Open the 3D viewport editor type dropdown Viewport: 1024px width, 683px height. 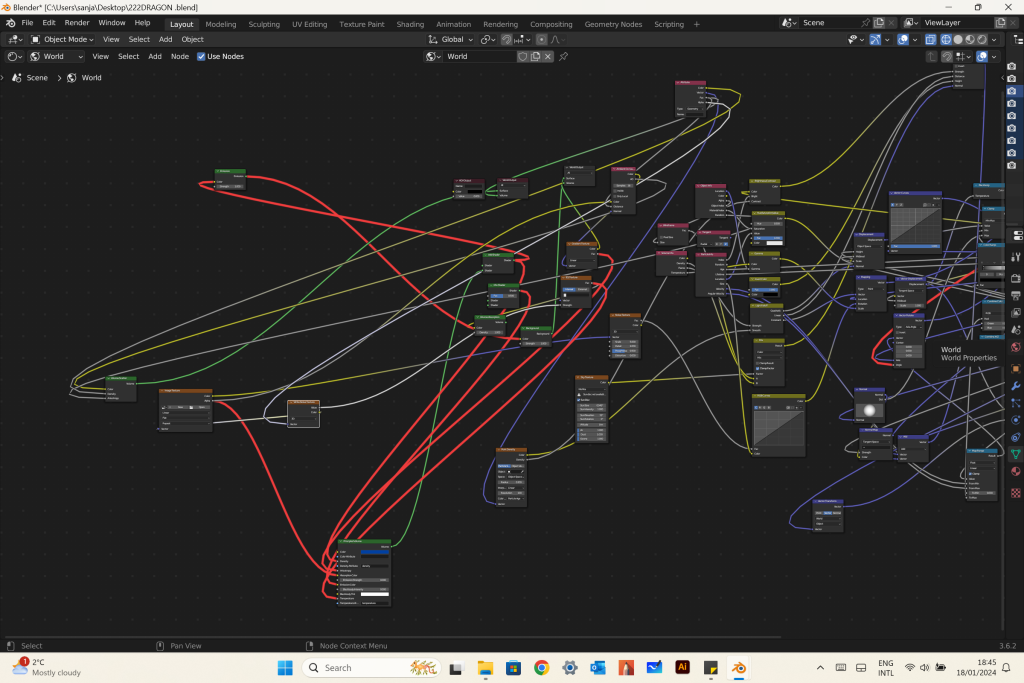tap(14, 39)
